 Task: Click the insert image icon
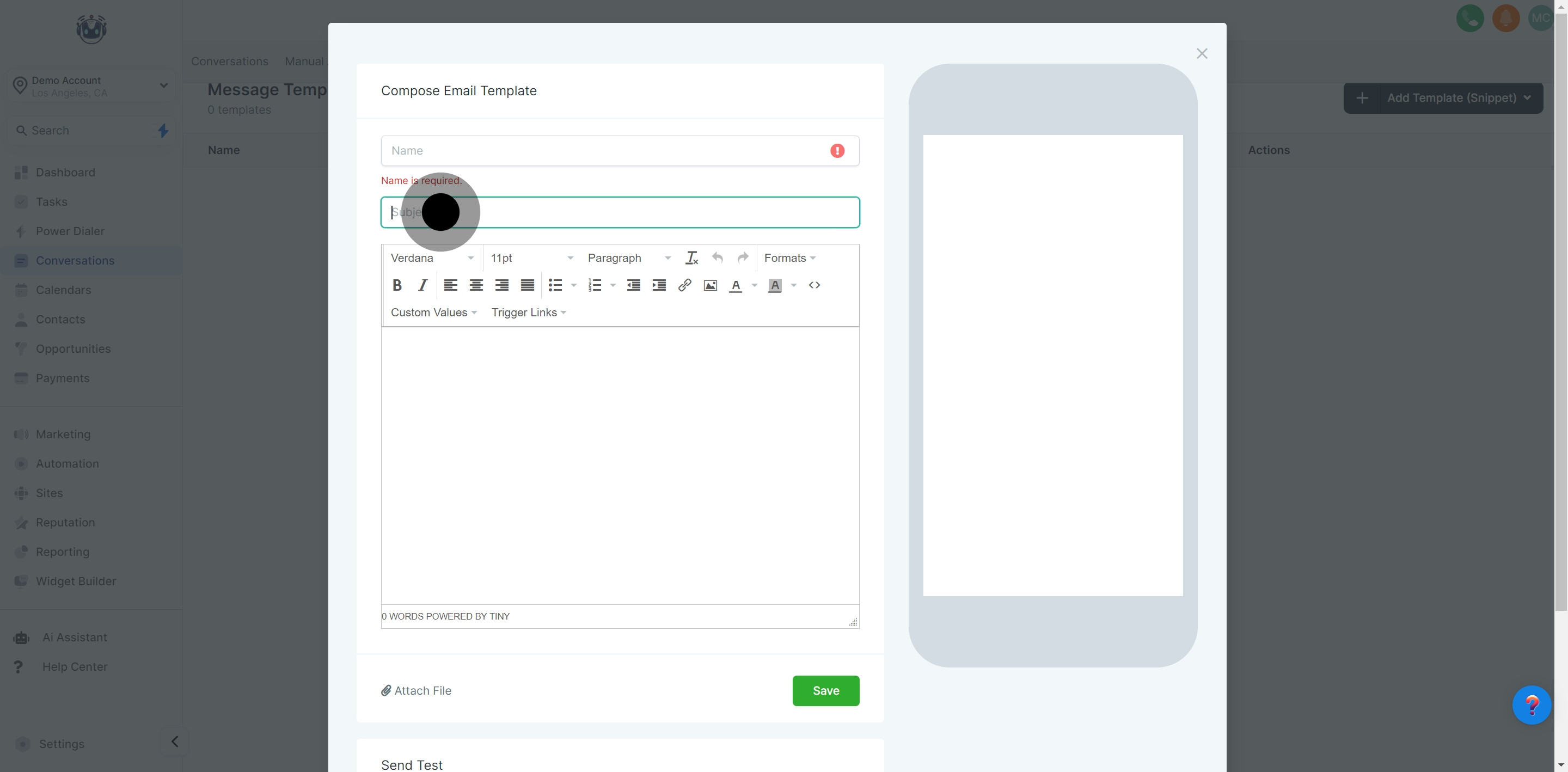710,285
